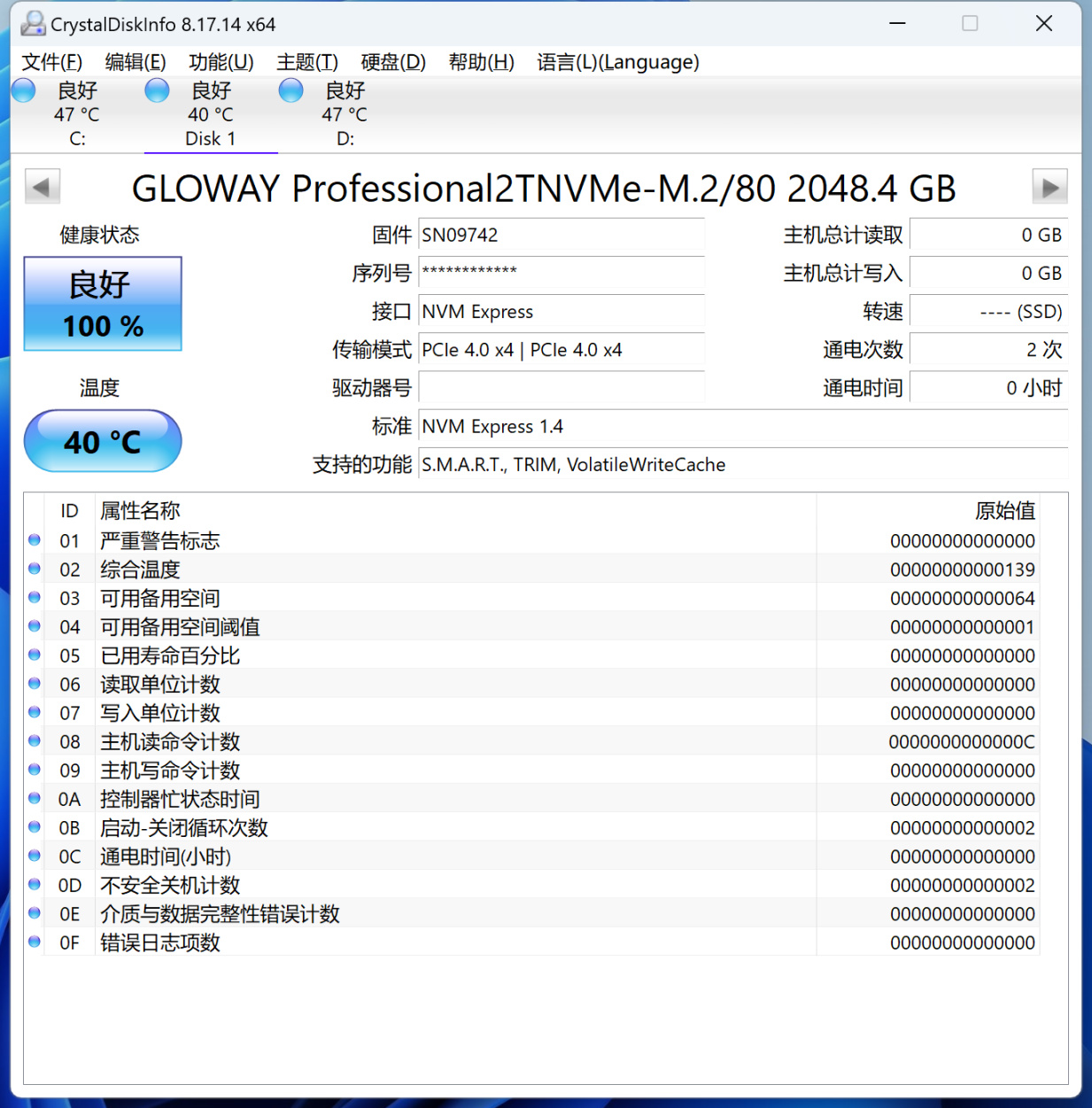Viewport: 1092px width, 1108px height.
Task: Open the 主题(T) menu
Action: click(x=307, y=62)
